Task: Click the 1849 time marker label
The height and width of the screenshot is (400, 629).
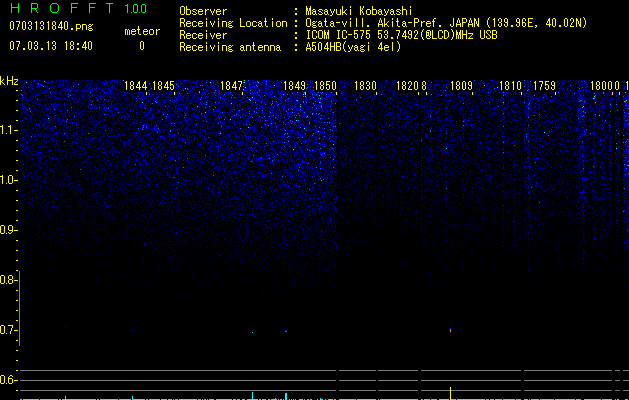Action: 294,86
